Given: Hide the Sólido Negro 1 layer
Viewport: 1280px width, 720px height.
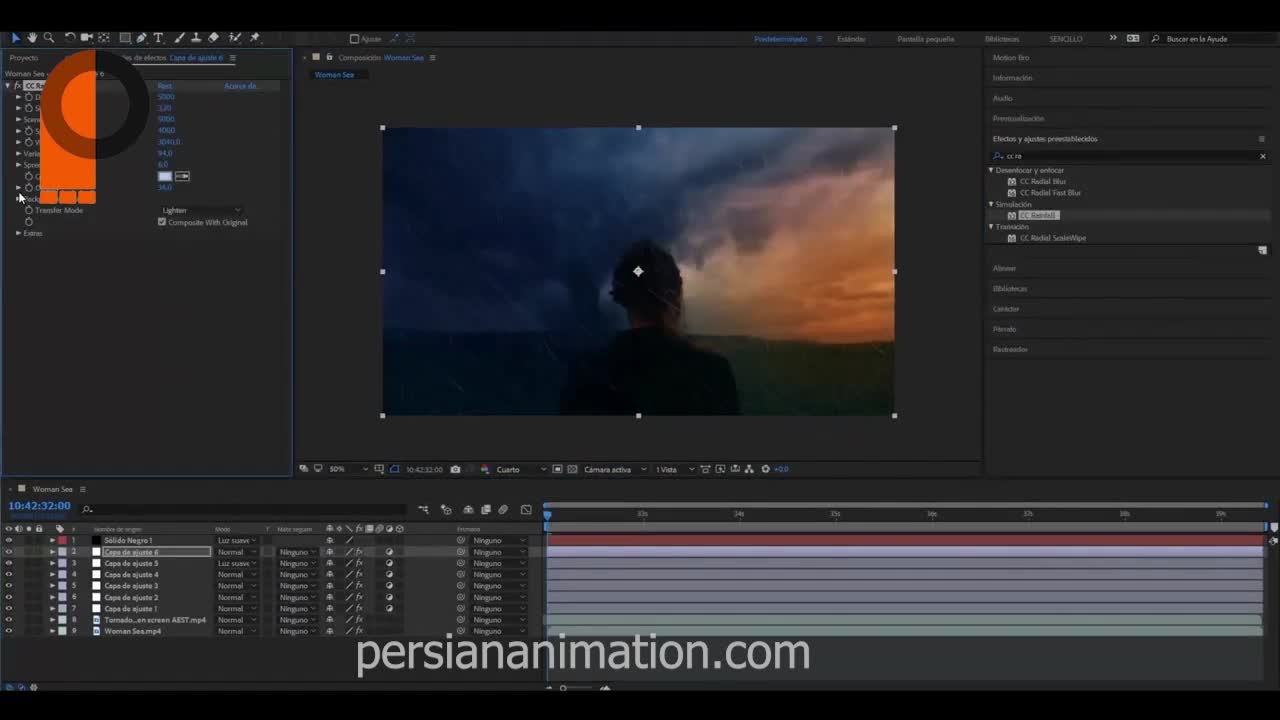Looking at the screenshot, I should click(9, 540).
